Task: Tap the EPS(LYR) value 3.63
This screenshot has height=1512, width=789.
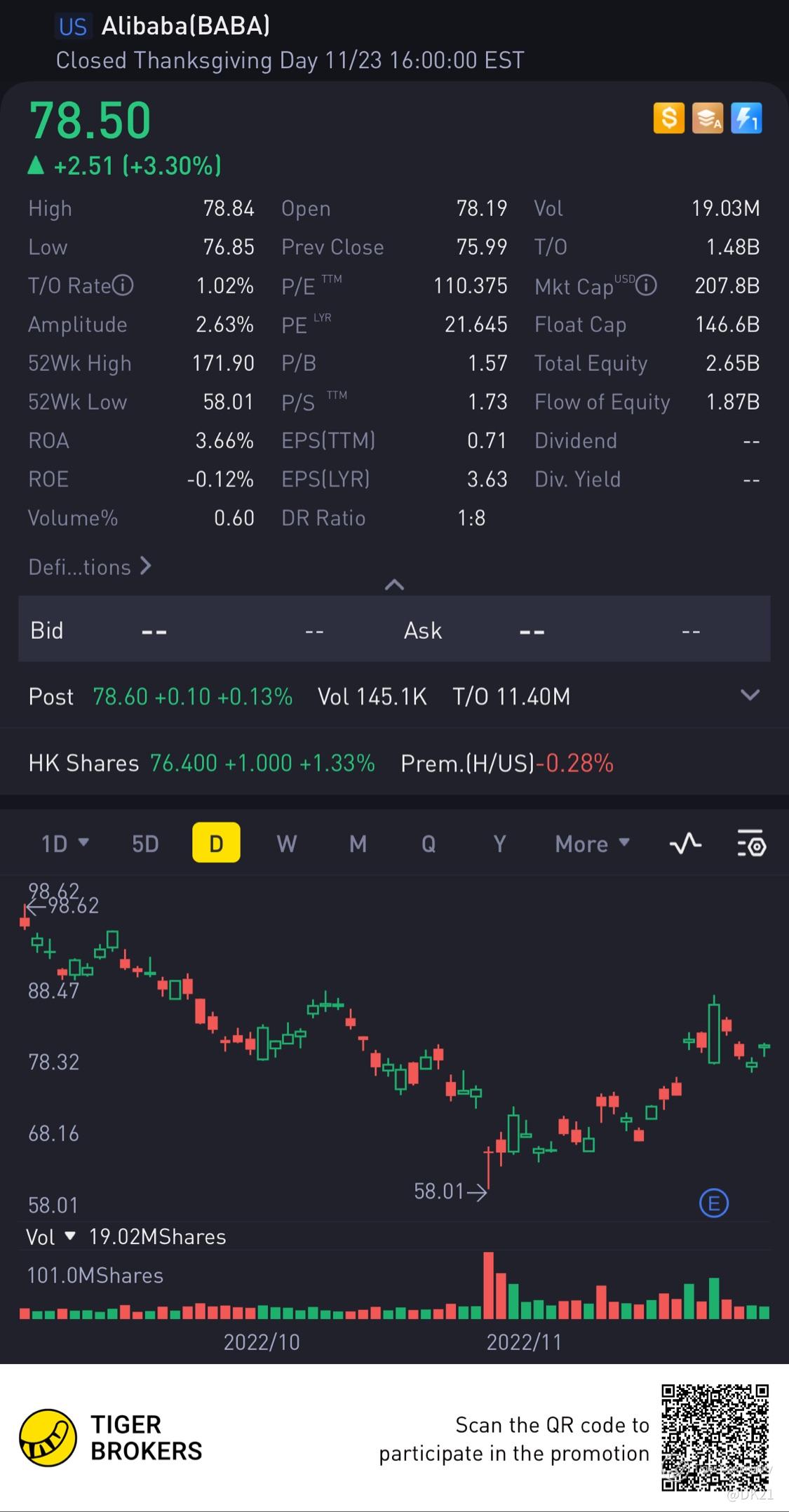Action: (487, 480)
